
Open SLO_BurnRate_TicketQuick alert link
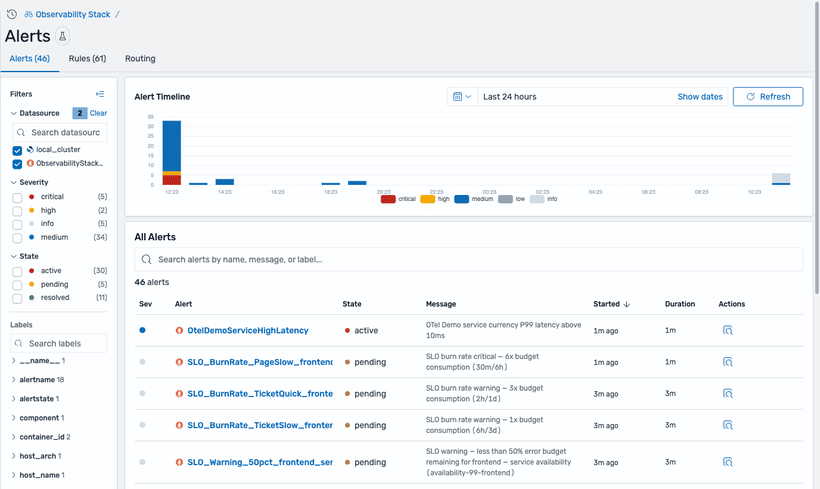pyautogui.click(x=260, y=393)
